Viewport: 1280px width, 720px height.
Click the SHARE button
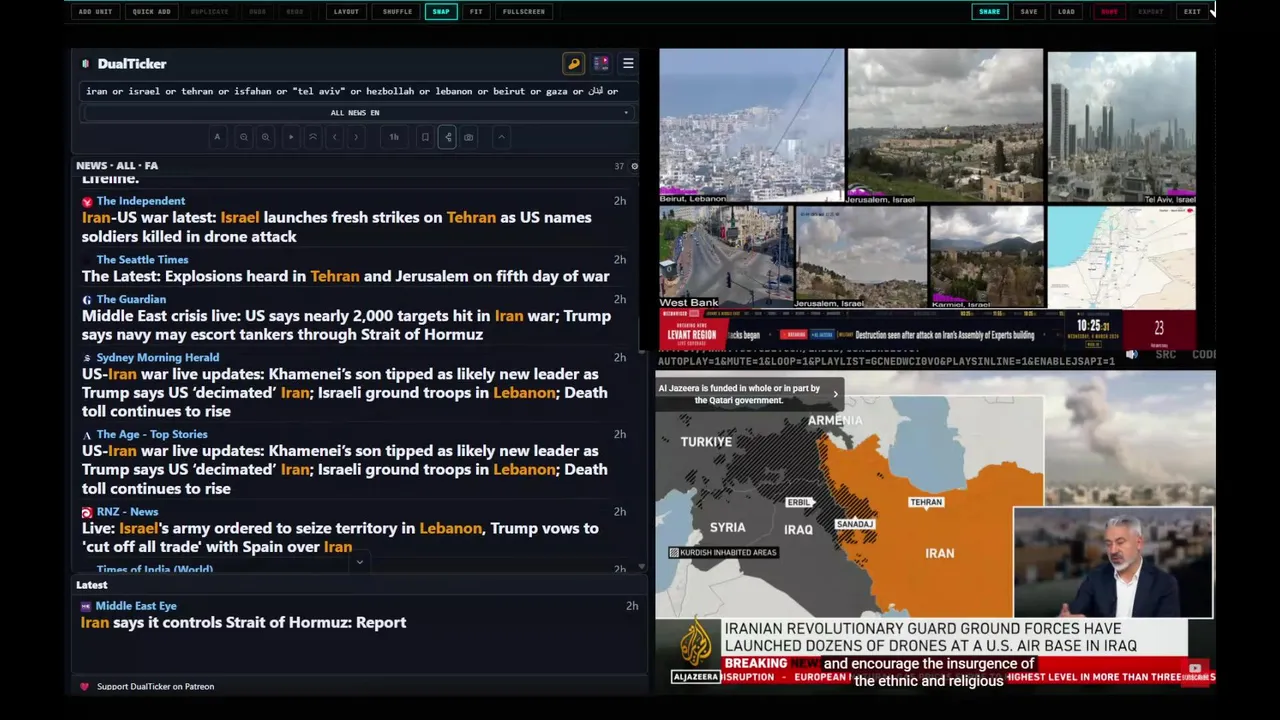(989, 11)
